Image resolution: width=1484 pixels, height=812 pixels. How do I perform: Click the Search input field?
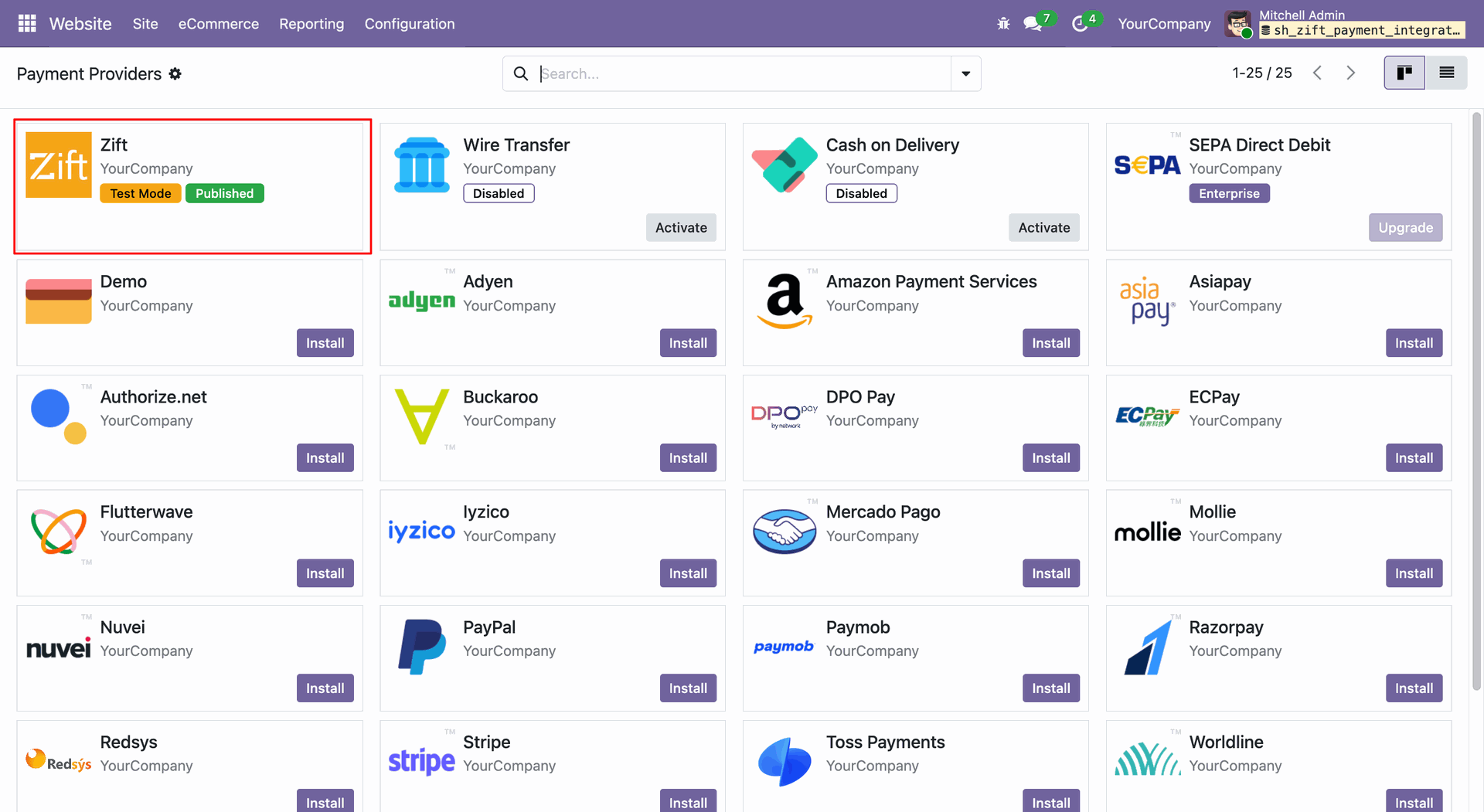[744, 73]
